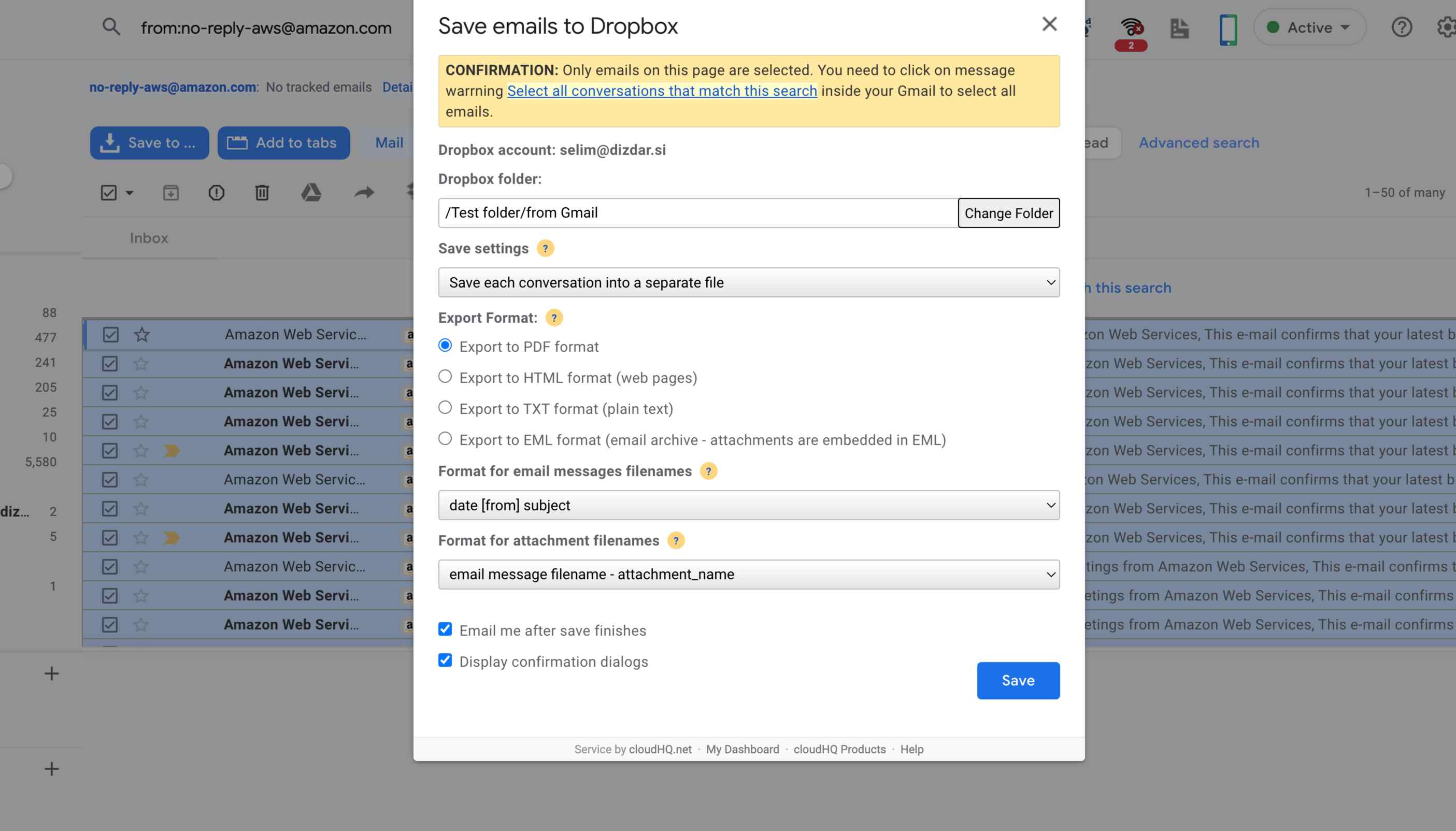
Task: Open the Save settings dropdown
Action: (x=749, y=282)
